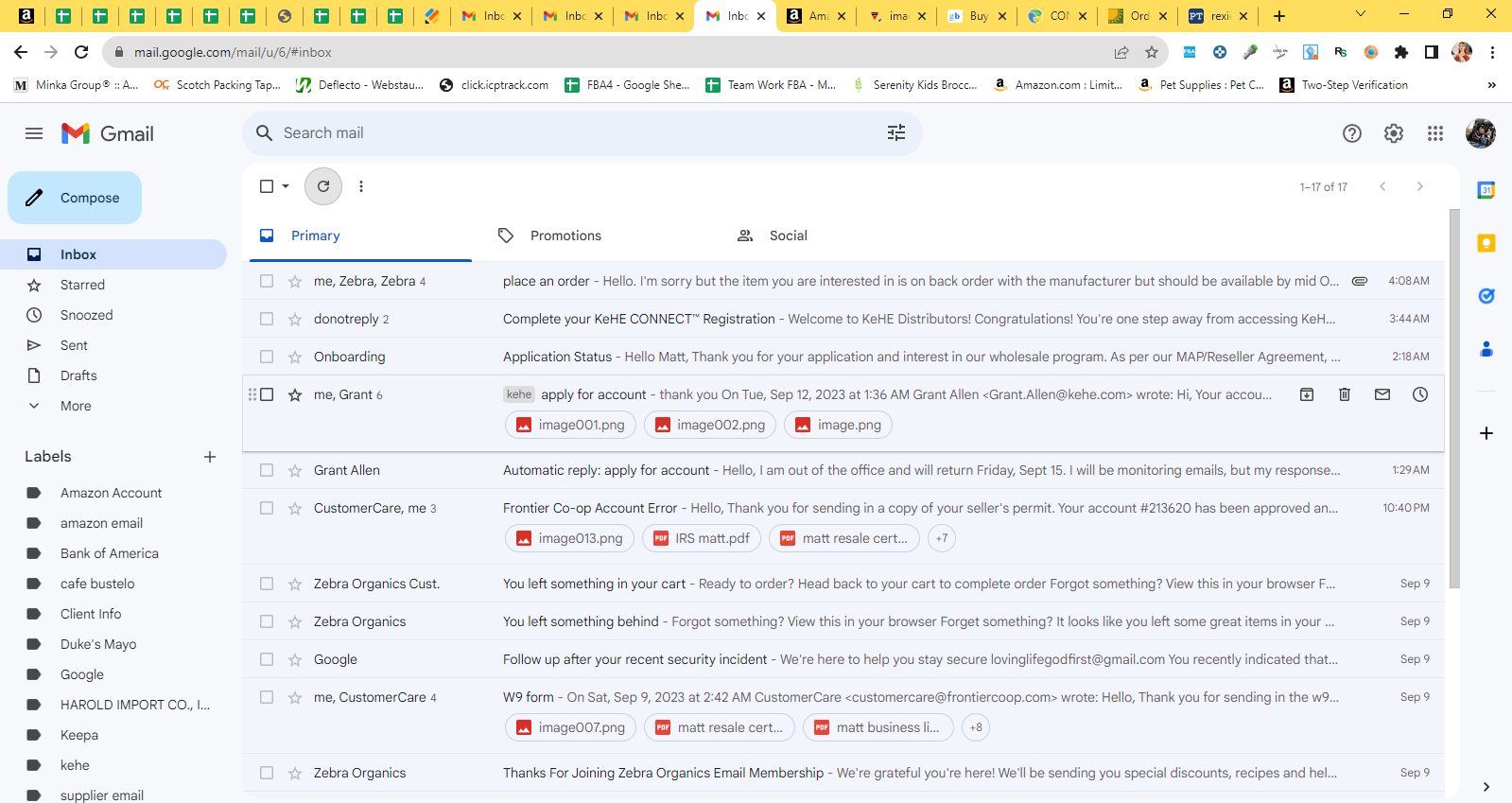Open Google Keep side panel
This screenshot has width=1512, height=803.
click(1486, 243)
